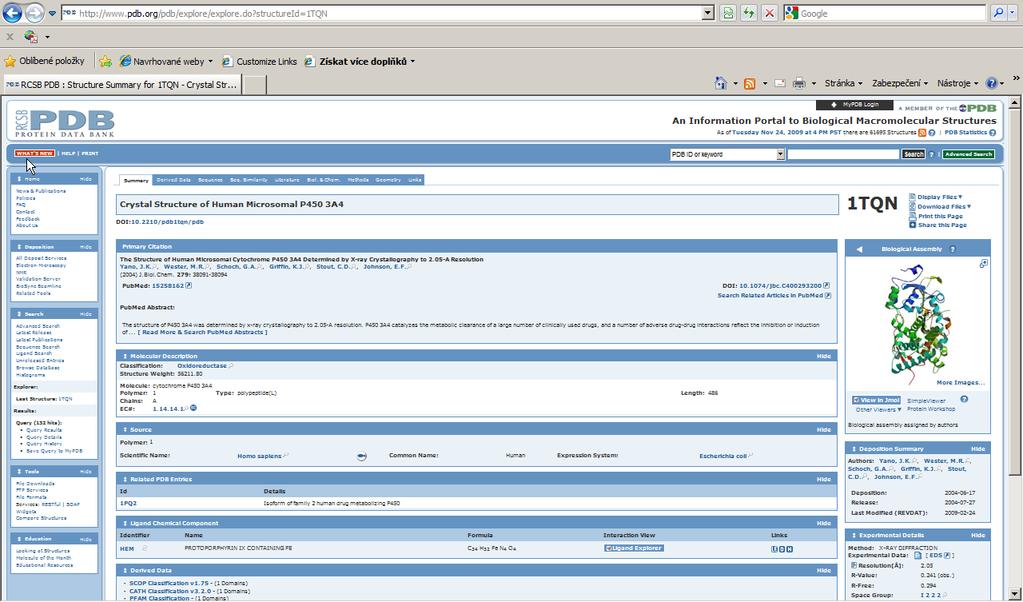Click the green Advanced Search button
The height and width of the screenshot is (602, 1023).
[x=968, y=155]
